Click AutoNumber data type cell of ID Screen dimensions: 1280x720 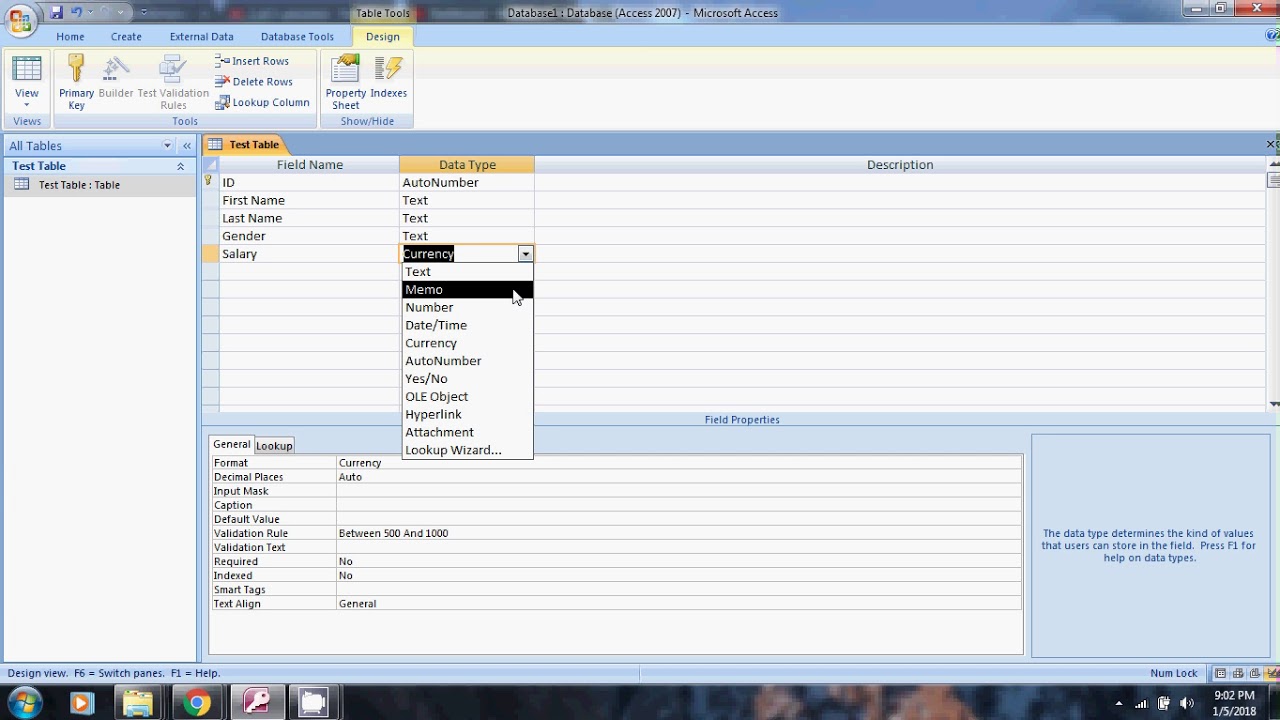[467, 183]
